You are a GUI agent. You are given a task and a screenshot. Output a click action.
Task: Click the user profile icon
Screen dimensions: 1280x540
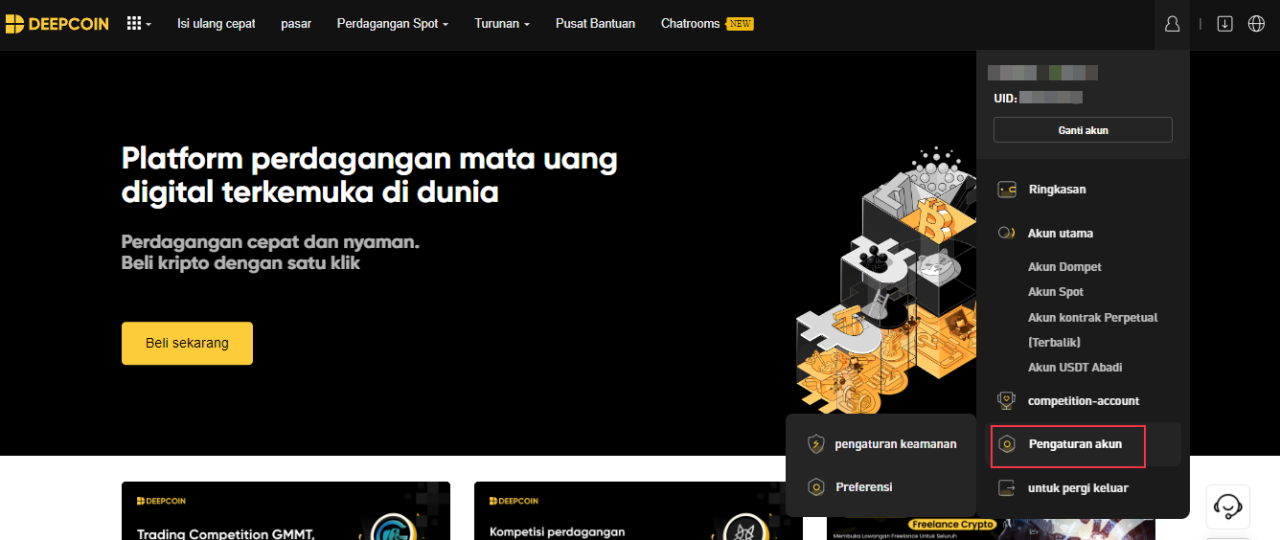1173,24
